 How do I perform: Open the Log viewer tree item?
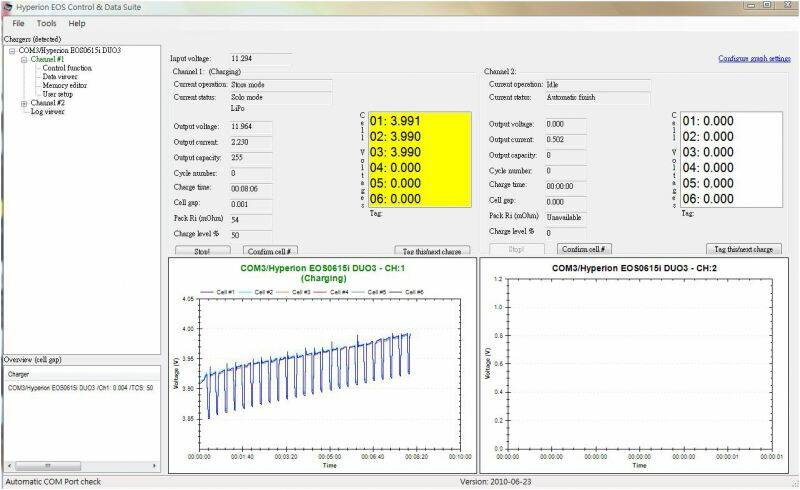(47, 111)
